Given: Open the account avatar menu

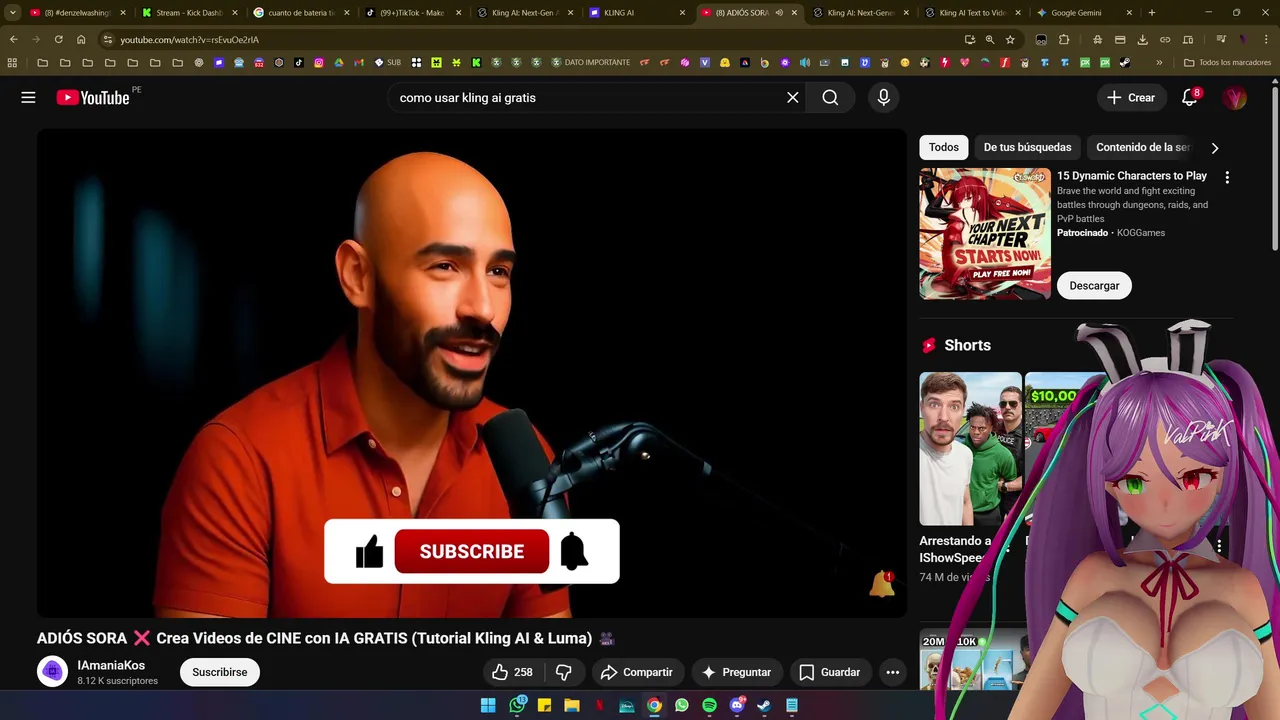Looking at the screenshot, I should [1235, 97].
